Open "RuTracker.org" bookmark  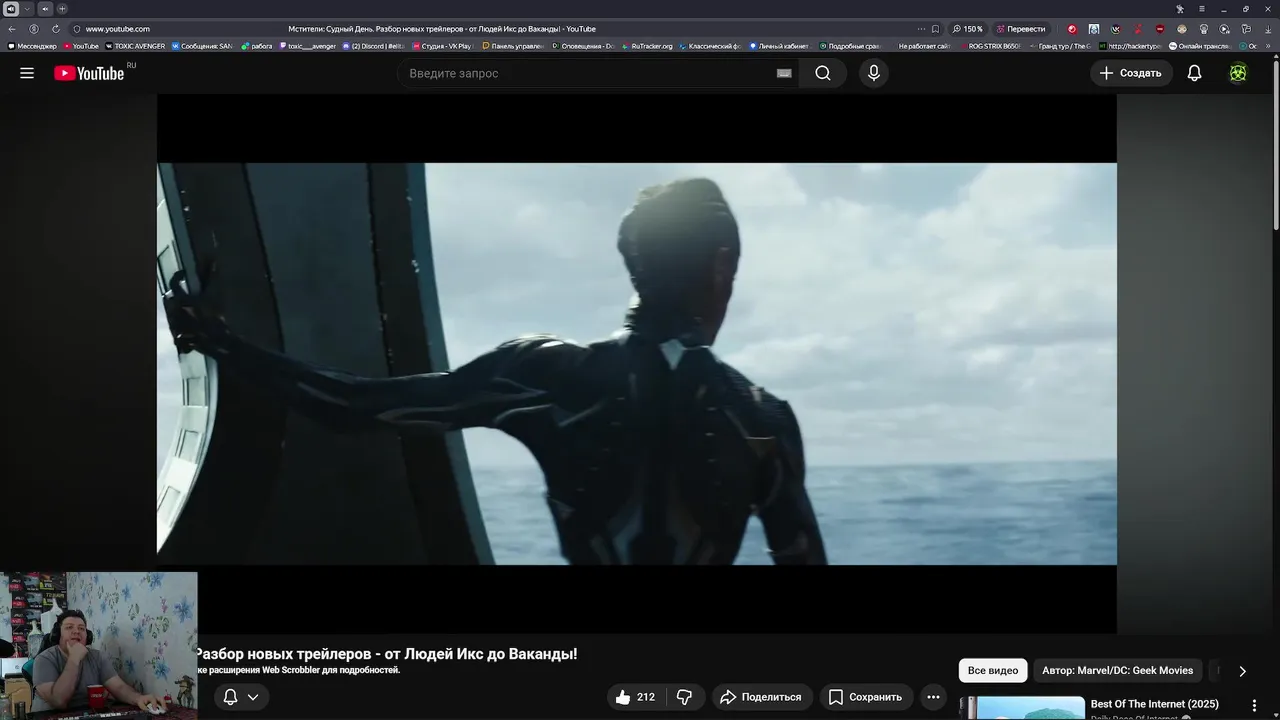coord(647,46)
